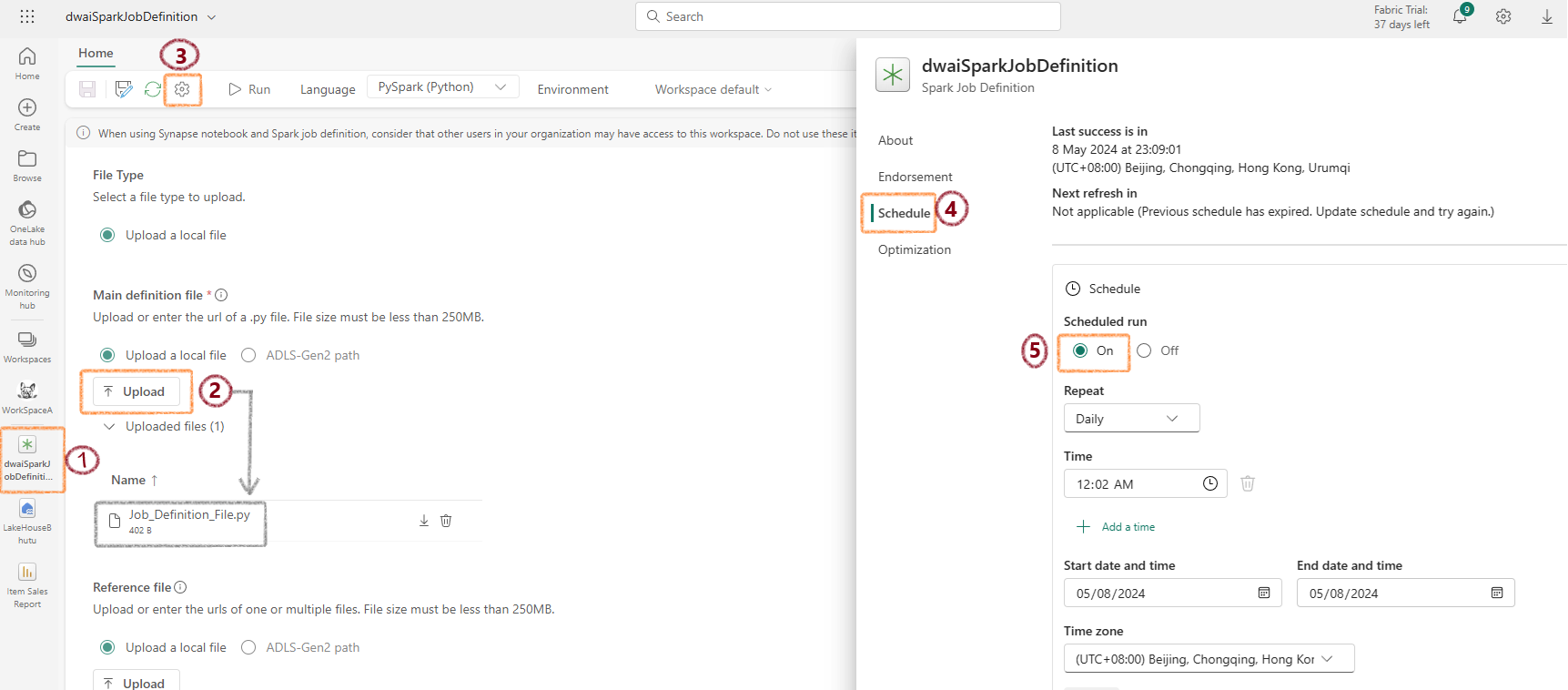Turn scheduled run Off

click(1144, 350)
